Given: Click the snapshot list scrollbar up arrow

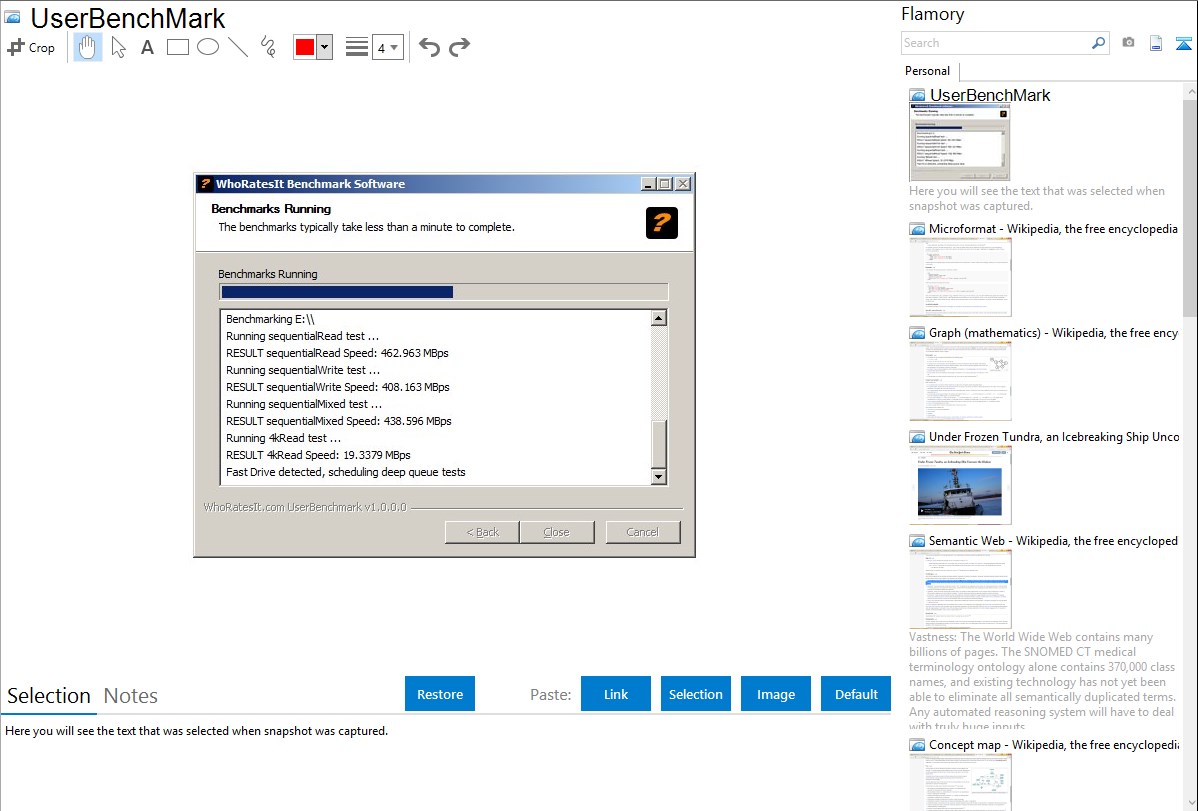Looking at the screenshot, I should click(x=1190, y=91).
